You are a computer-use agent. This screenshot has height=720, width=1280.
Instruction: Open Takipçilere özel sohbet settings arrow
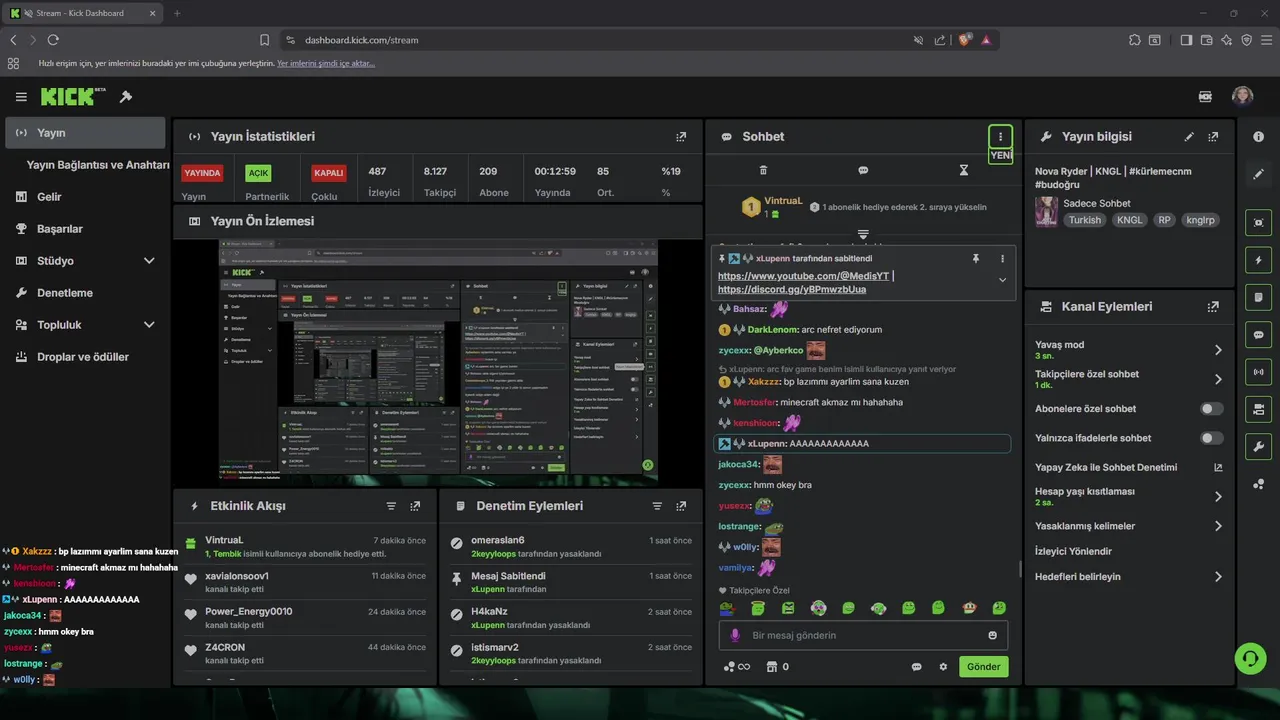coord(1218,379)
